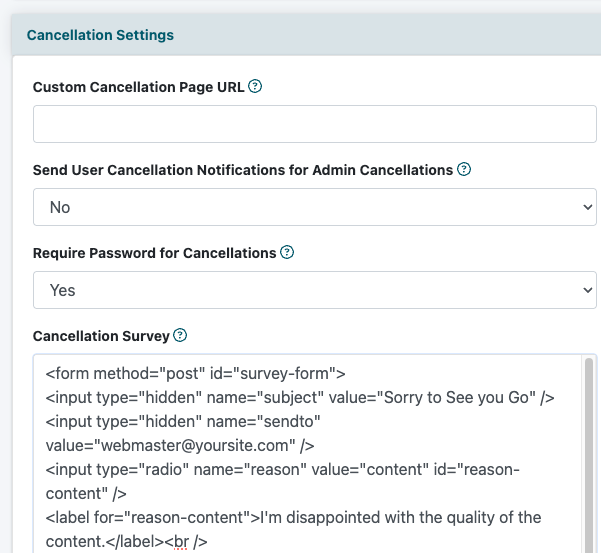View the Cancellation Survey help tooltip icon
The height and width of the screenshot is (553, 601).
click(x=180, y=335)
